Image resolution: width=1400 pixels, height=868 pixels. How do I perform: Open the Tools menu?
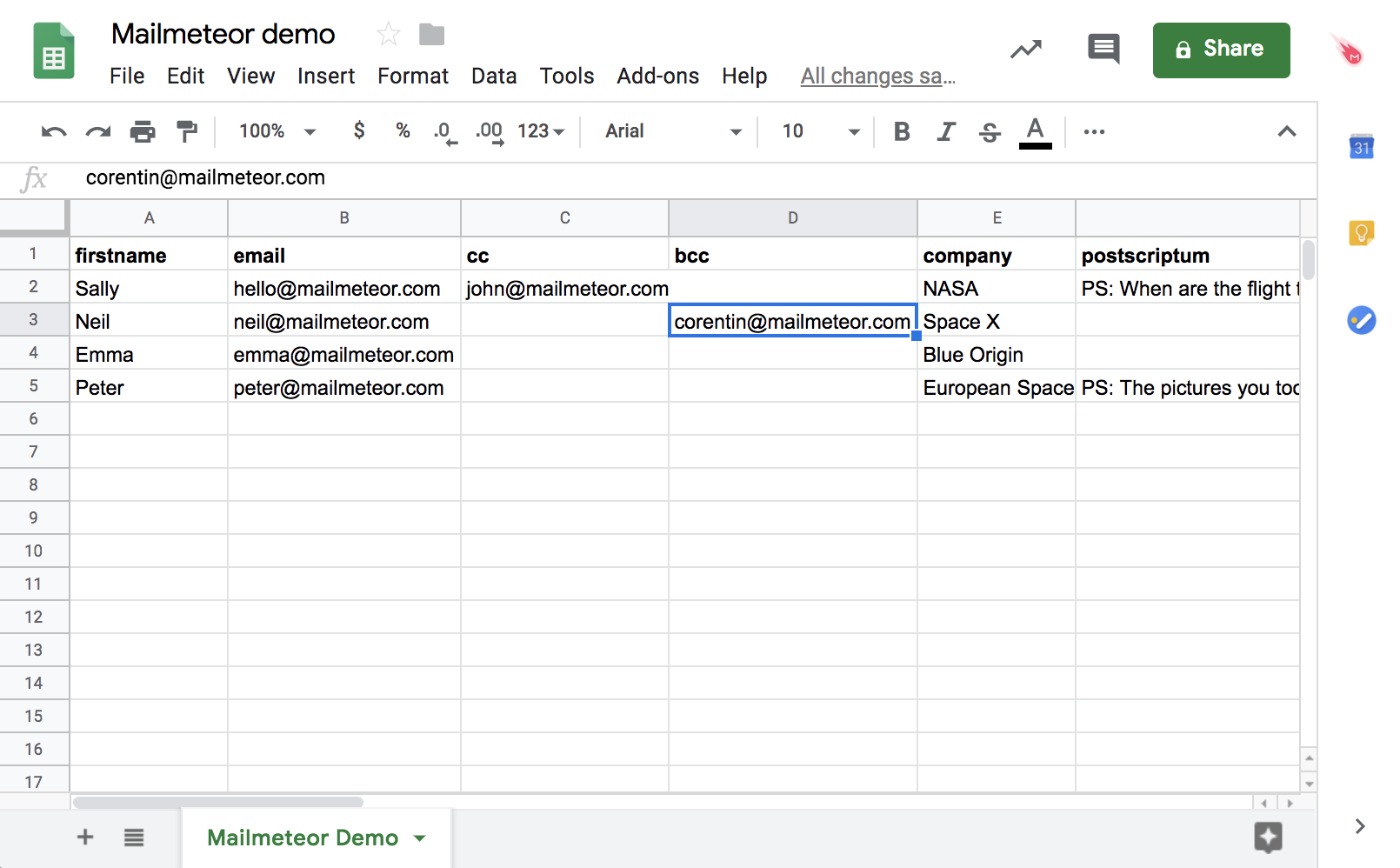567,77
